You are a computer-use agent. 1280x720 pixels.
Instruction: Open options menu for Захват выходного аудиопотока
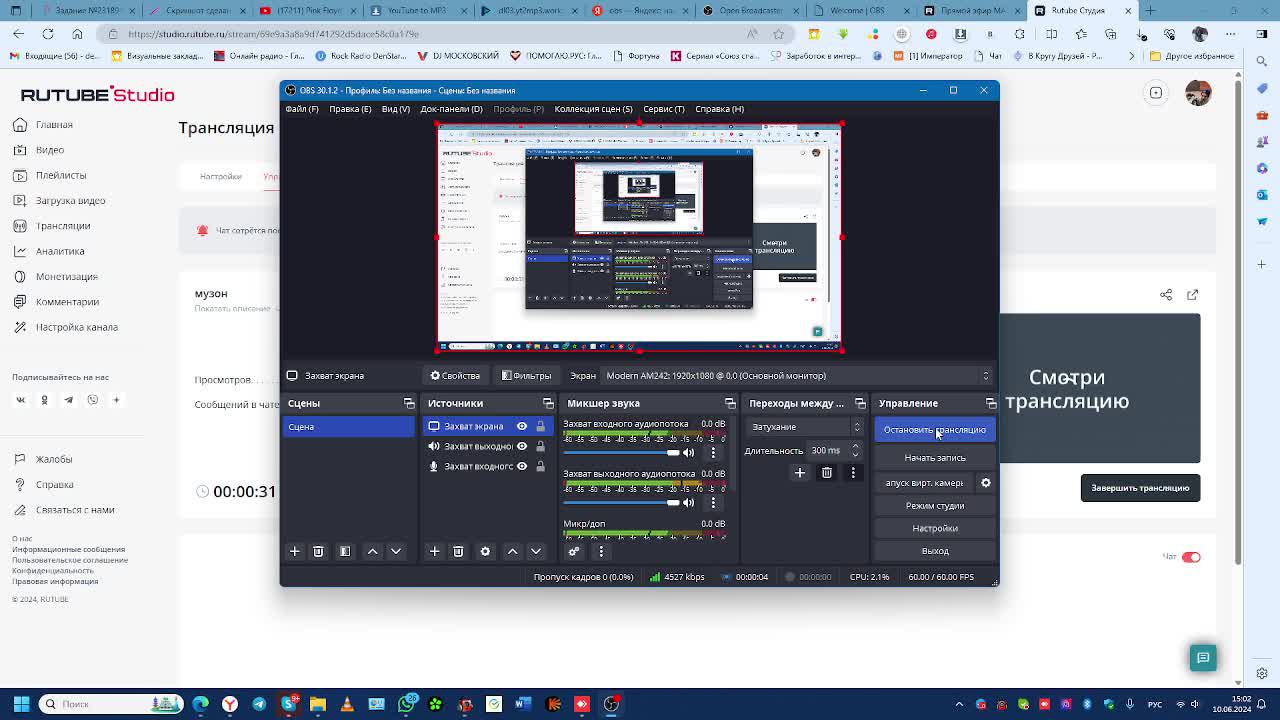[713, 503]
